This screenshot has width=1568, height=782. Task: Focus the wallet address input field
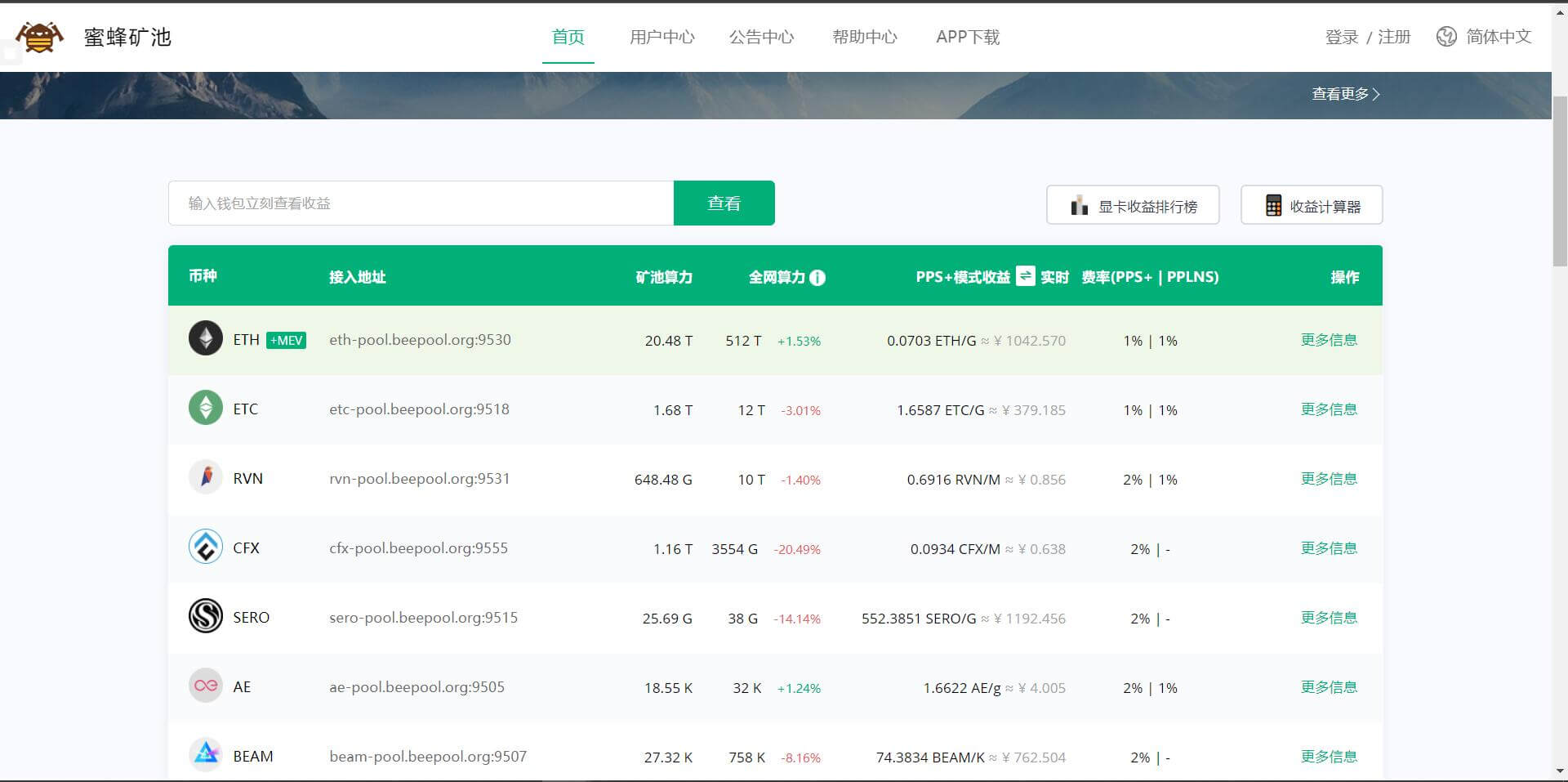point(421,203)
